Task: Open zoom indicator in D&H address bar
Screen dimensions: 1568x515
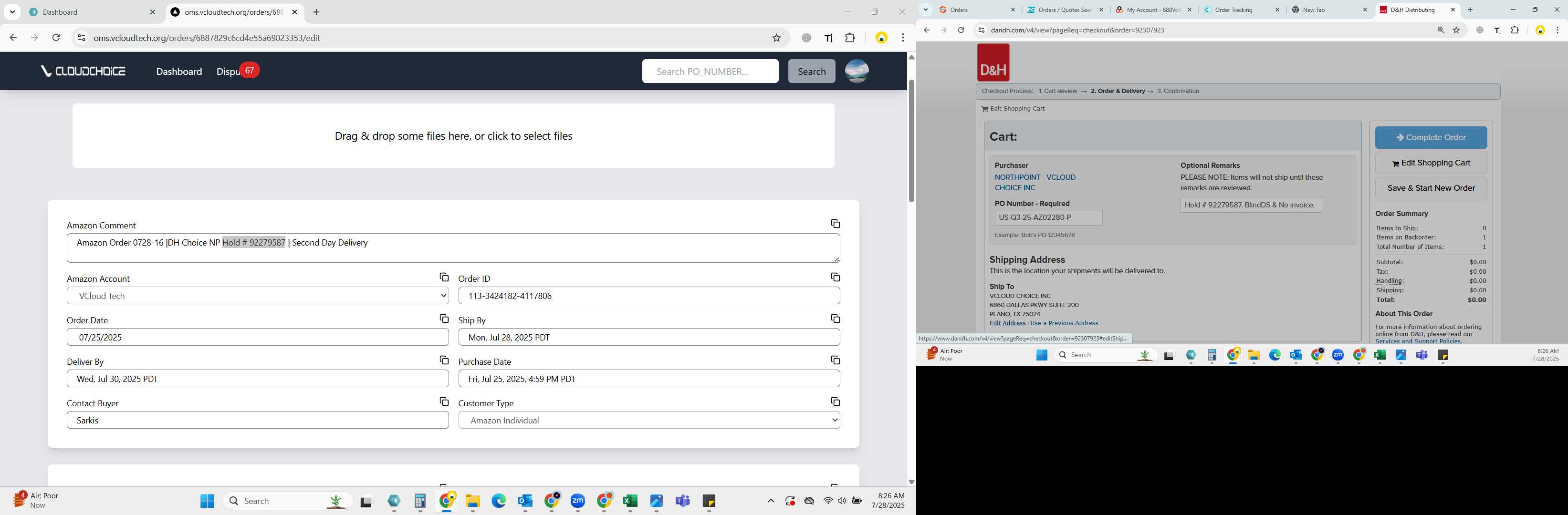Action: click(x=1440, y=30)
